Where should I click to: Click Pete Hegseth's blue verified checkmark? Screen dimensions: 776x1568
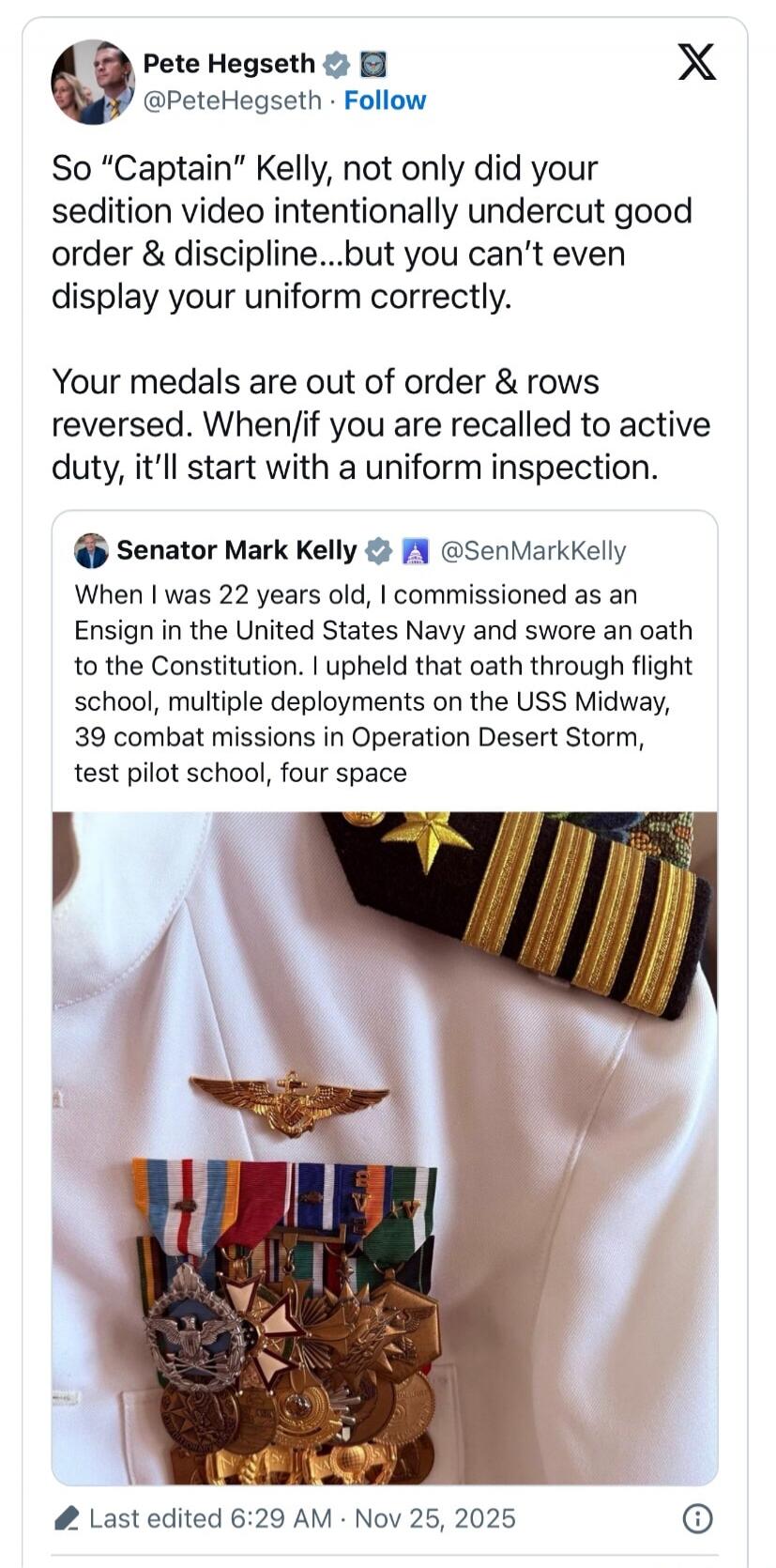[x=335, y=64]
